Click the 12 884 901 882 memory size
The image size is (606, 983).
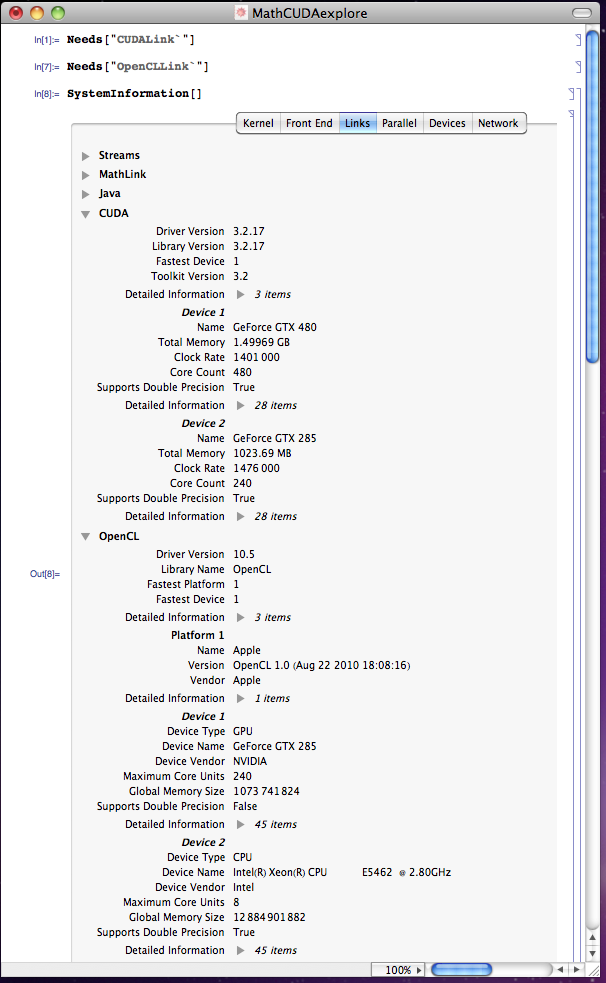[x=269, y=917]
